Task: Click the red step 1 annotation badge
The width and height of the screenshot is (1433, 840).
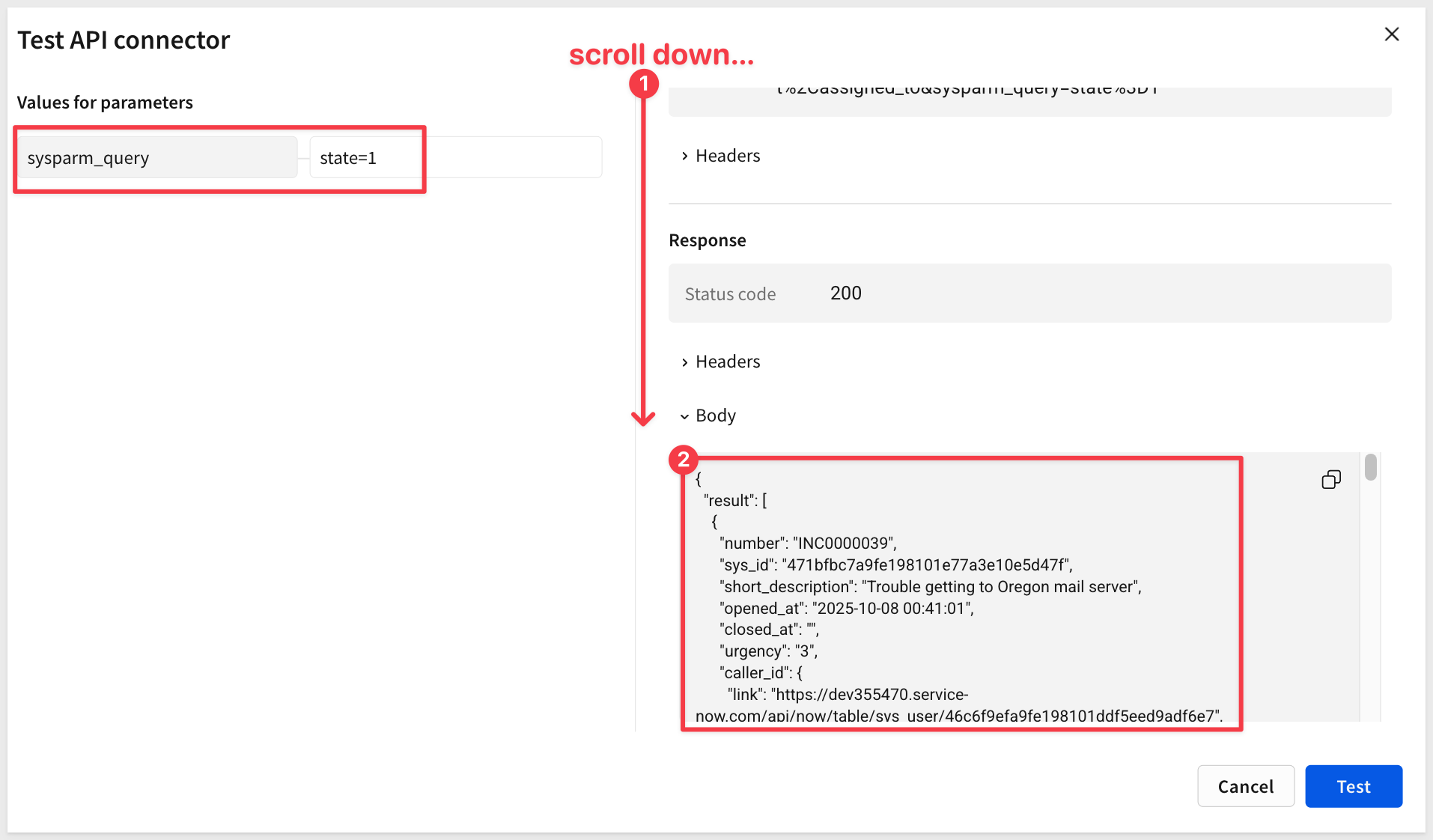Action: (x=643, y=83)
